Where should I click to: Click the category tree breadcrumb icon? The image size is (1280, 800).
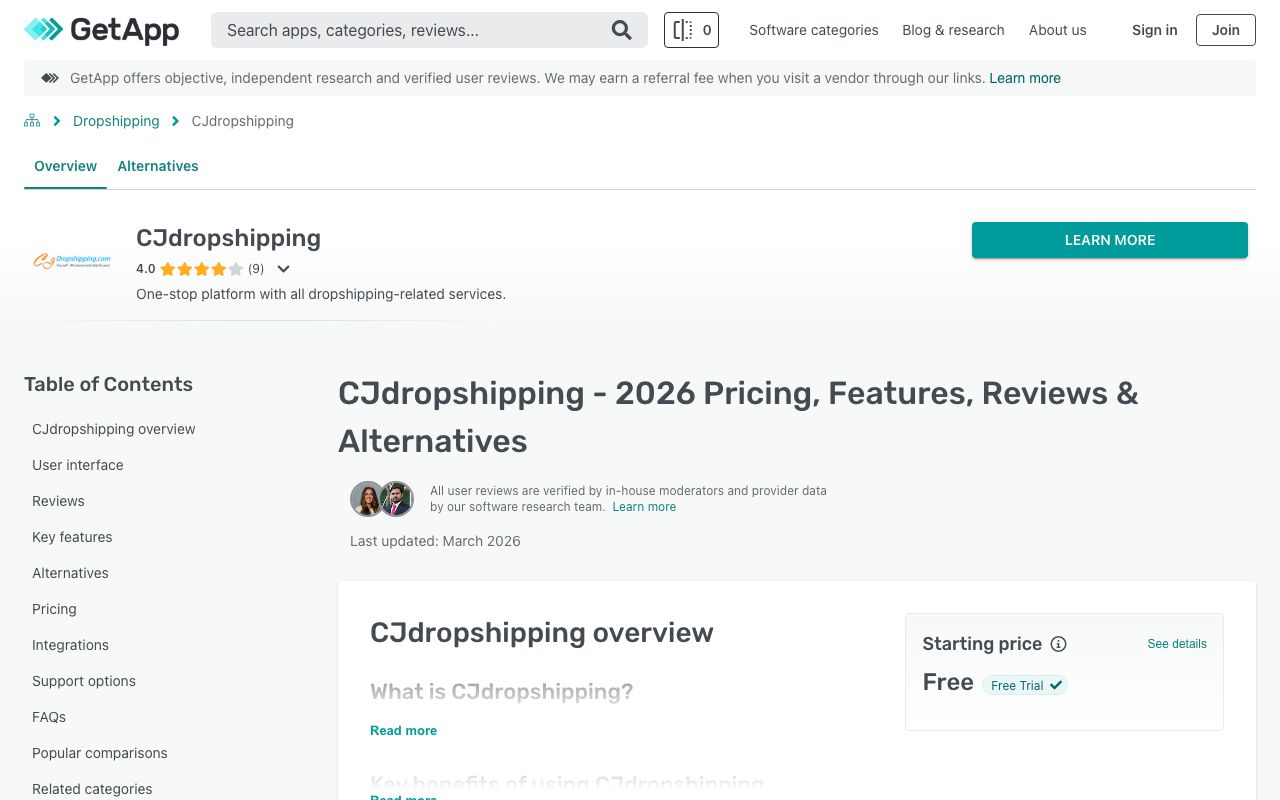32,121
